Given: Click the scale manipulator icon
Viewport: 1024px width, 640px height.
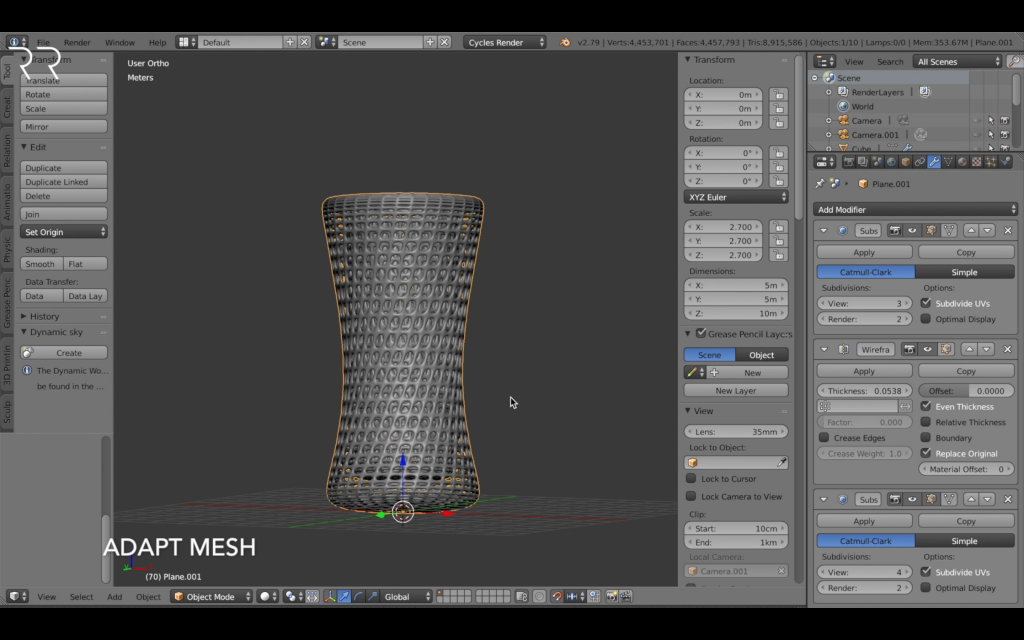Looking at the screenshot, I should pyautogui.click(x=373, y=596).
